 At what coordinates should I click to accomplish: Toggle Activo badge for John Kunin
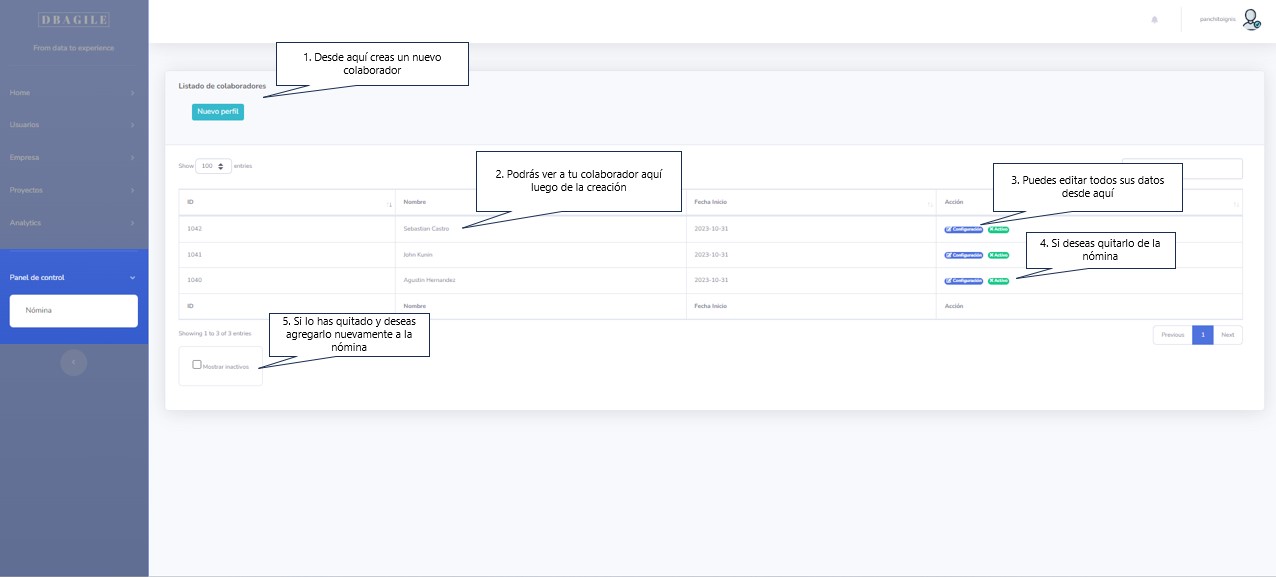point(998,255)
